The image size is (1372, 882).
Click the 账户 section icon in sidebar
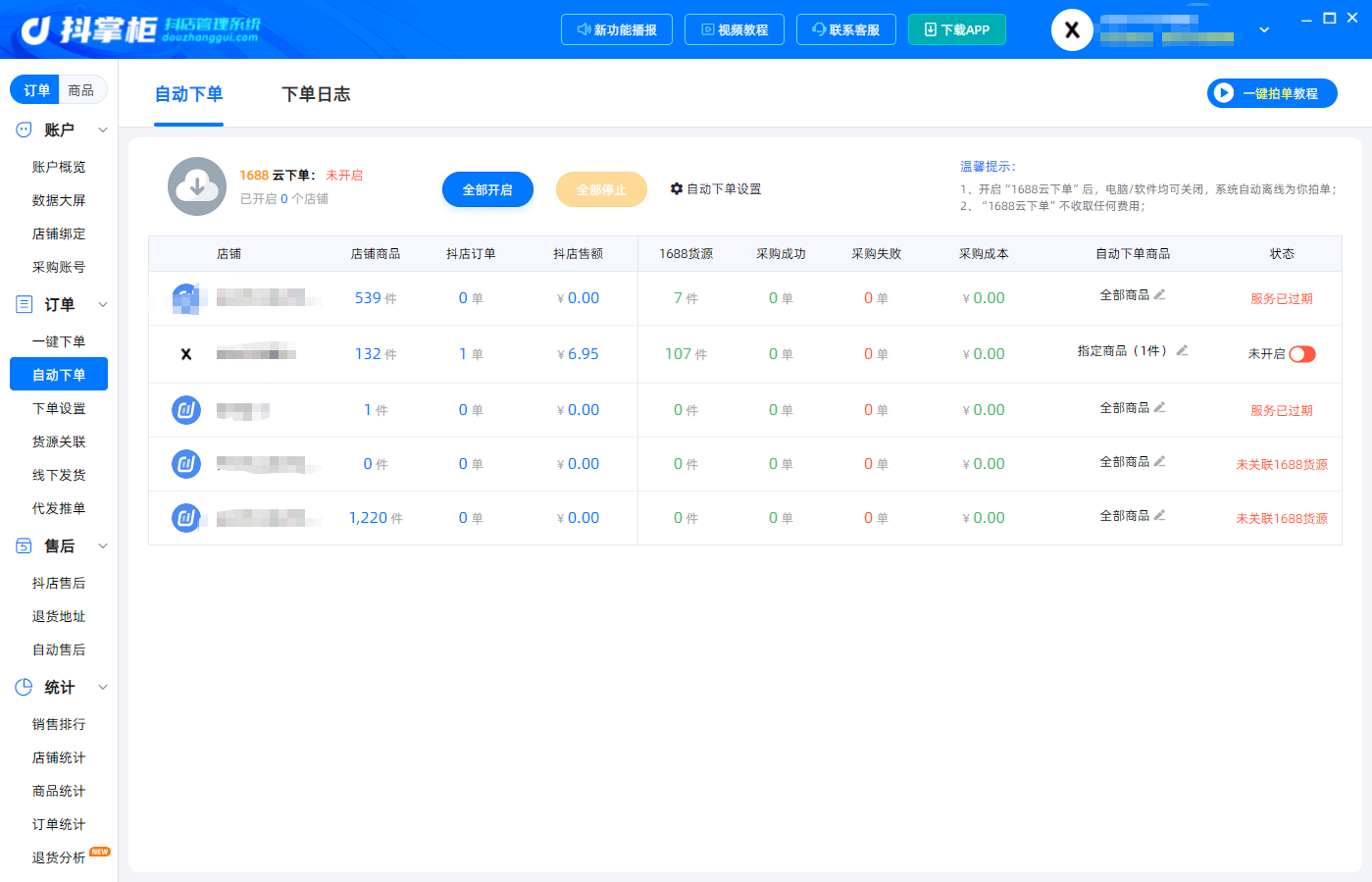point(24,130)
